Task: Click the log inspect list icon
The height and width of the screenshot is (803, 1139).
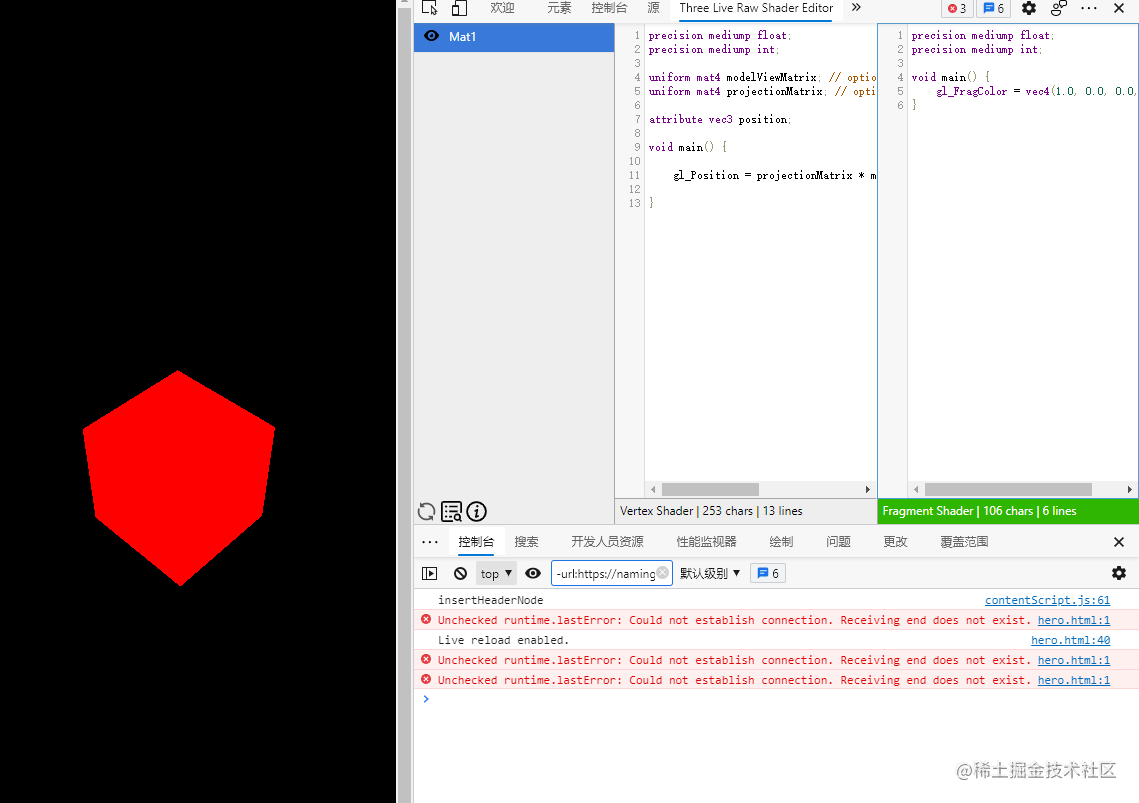Action: (451, 512)
